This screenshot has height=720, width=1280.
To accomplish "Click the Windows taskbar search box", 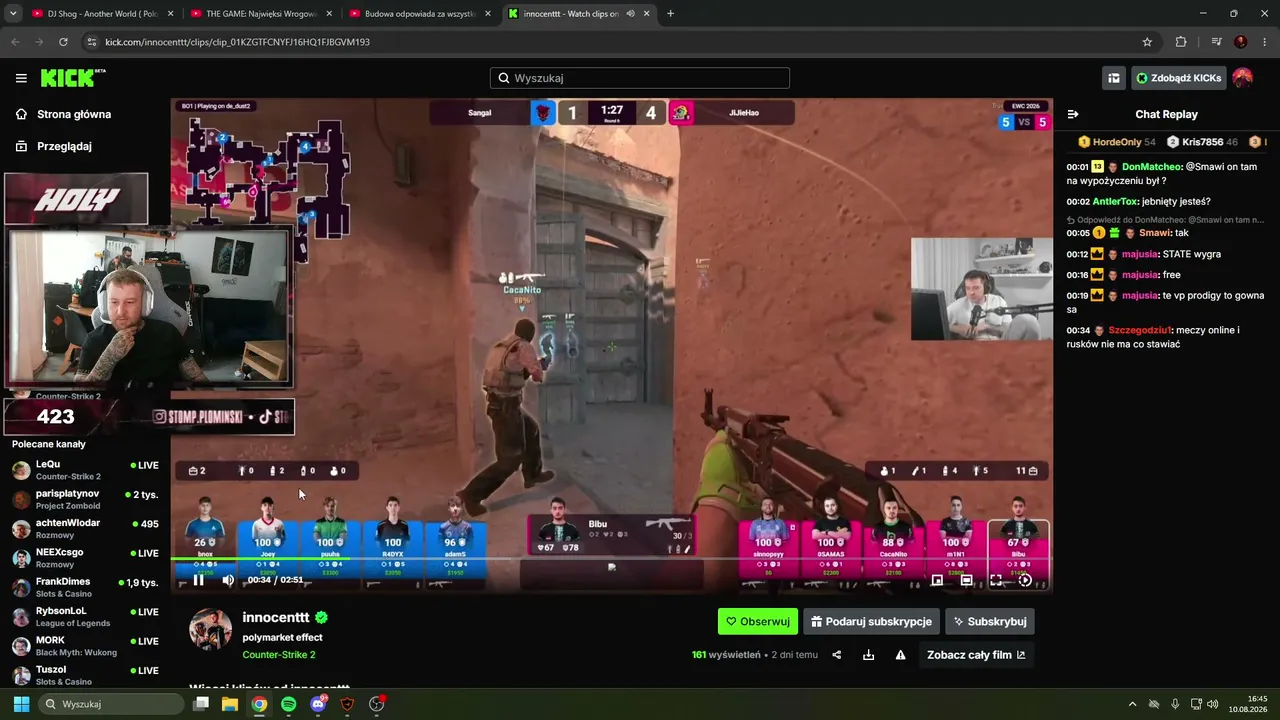I will tap(112, 704).
